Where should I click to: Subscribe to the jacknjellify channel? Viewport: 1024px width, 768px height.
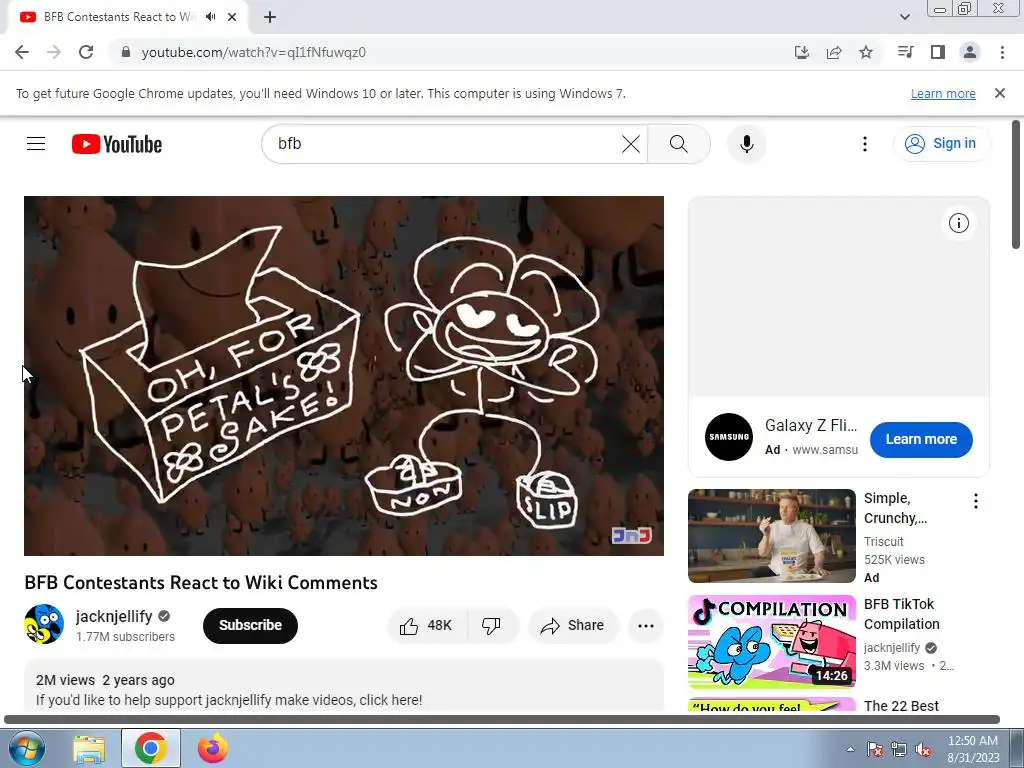[x=250, y=626]
